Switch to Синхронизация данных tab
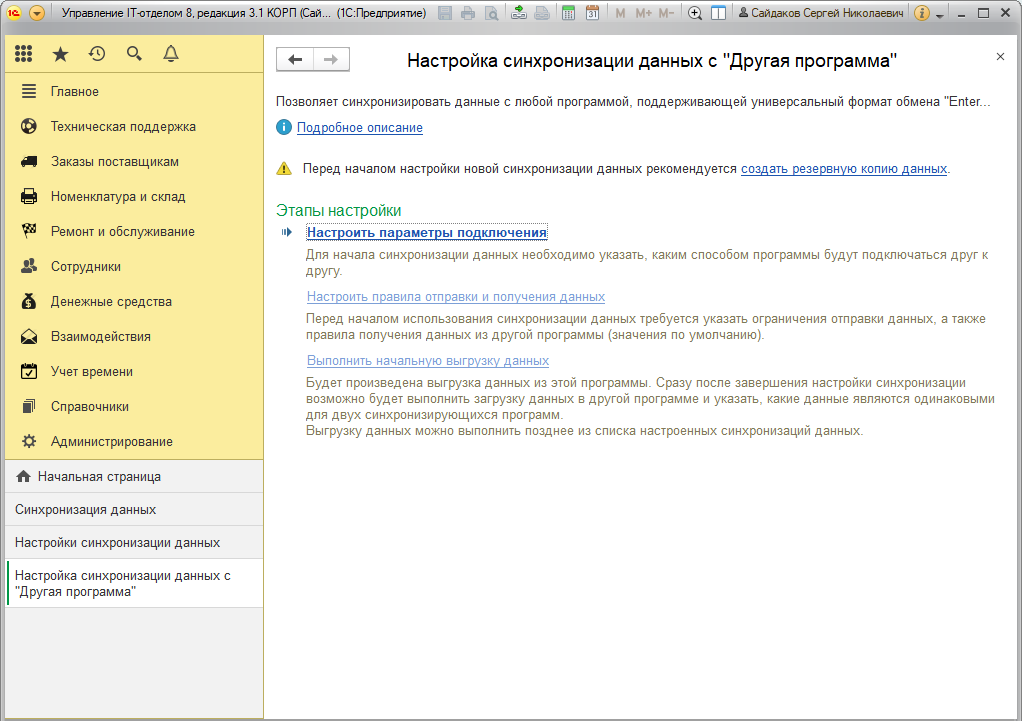Screen dimensions: 1022x721 click(134, 509)
